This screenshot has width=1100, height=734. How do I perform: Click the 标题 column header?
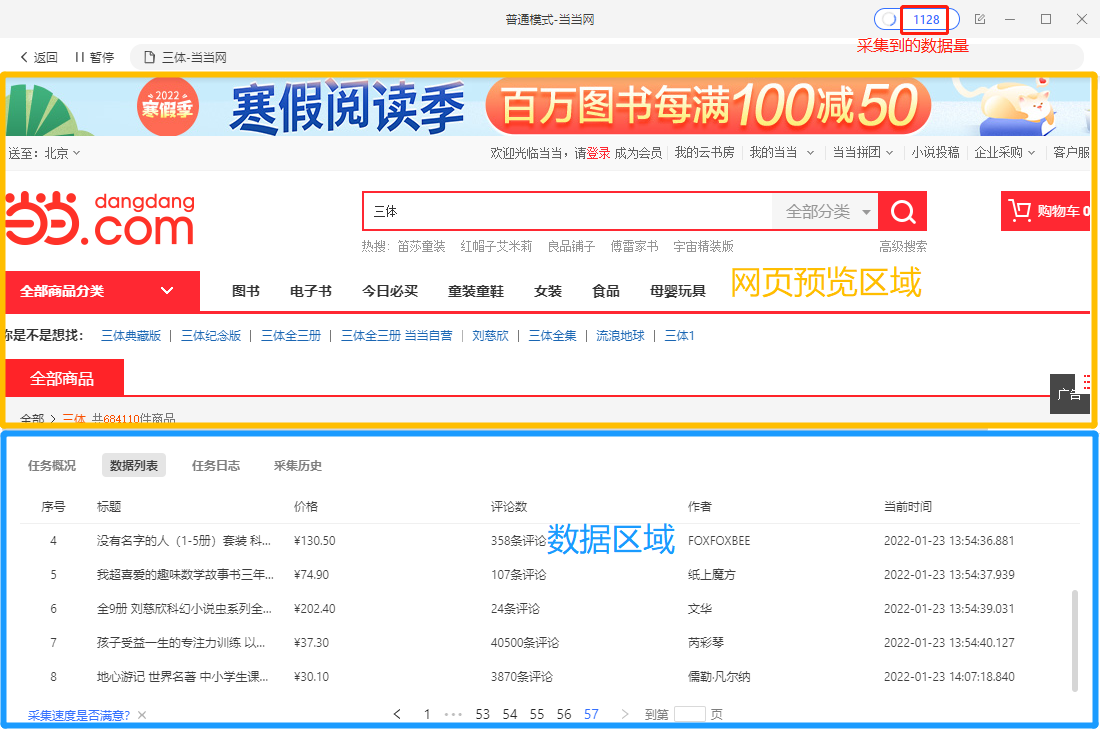click(109, 507)
